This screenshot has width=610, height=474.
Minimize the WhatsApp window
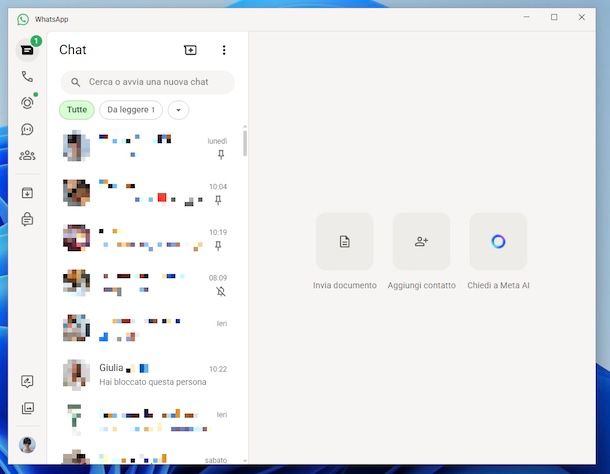coord(526,17)
